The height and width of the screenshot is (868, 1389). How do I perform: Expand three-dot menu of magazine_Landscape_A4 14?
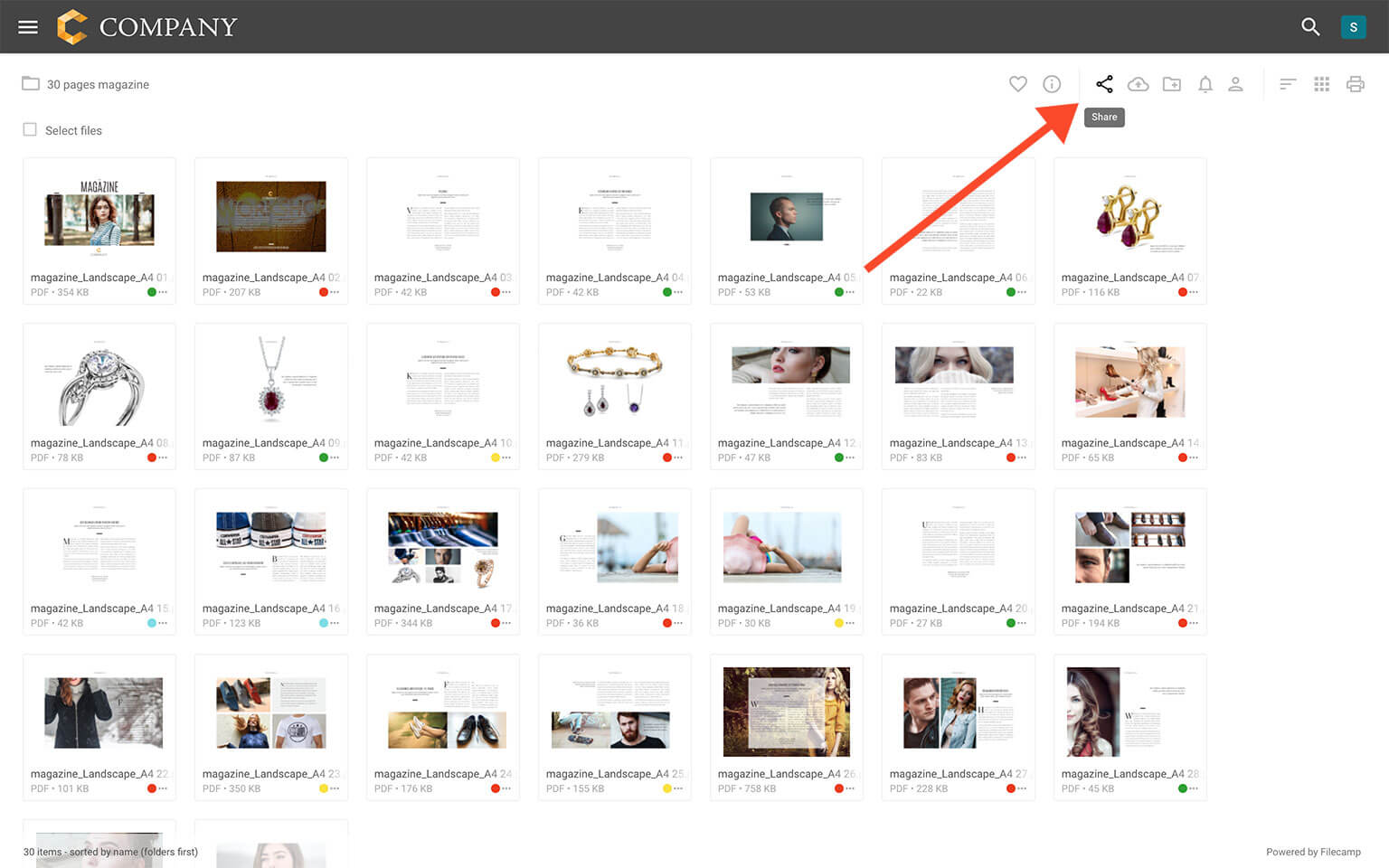[x=1194, y=458]
